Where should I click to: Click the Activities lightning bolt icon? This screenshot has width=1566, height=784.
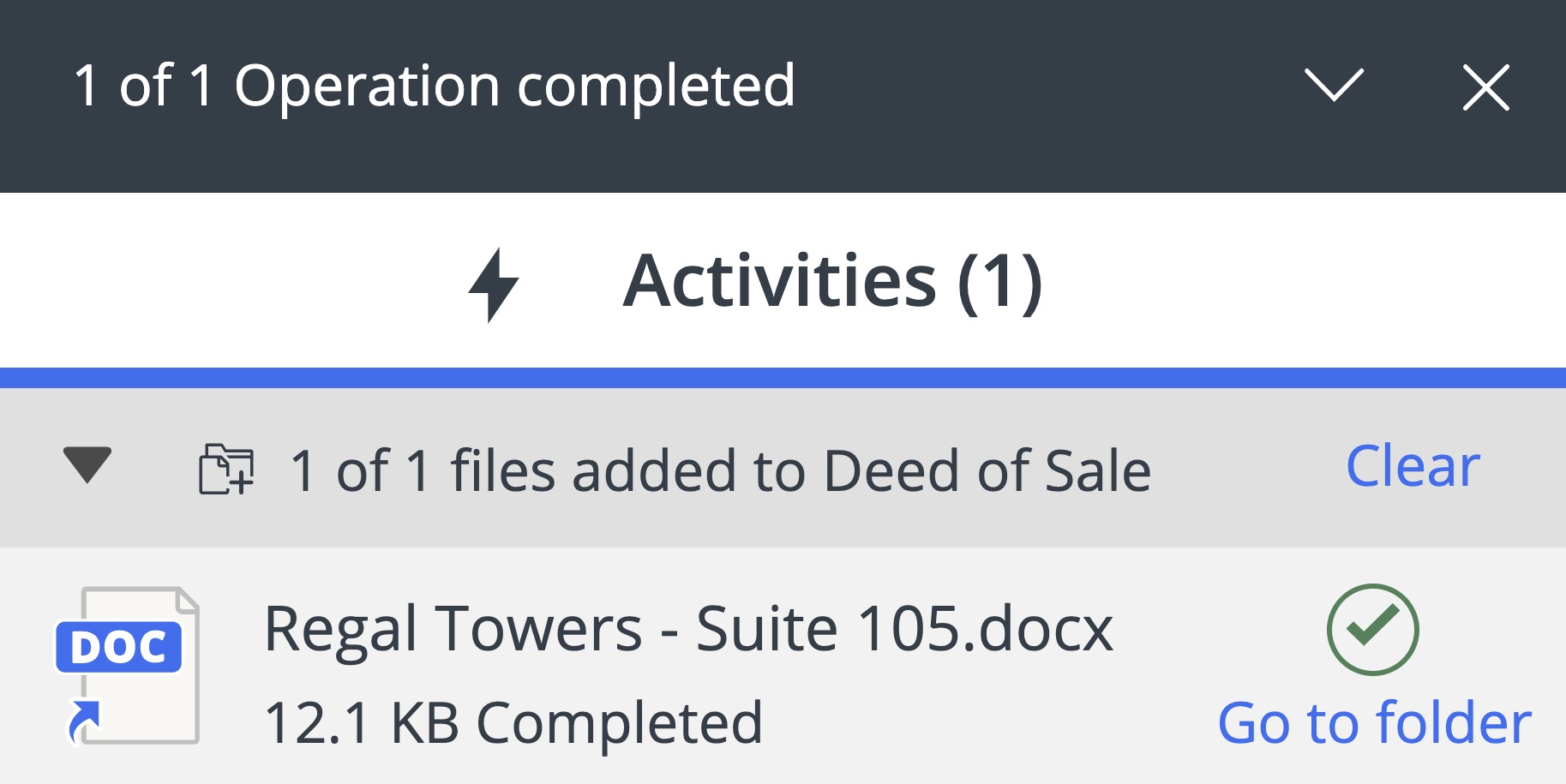493,284
